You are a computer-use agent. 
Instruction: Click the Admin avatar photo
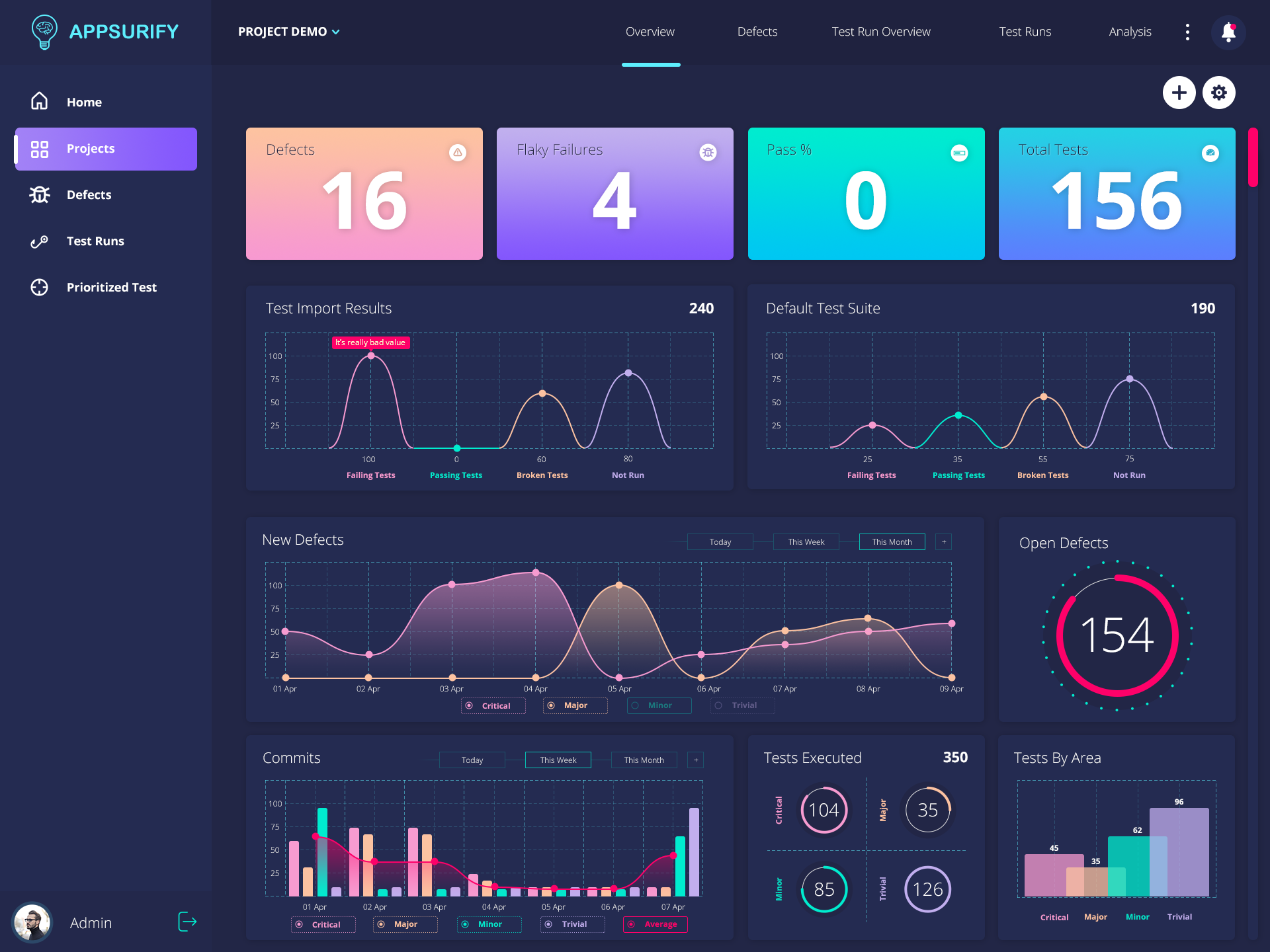pyautogui.click(x=32, y=922)
